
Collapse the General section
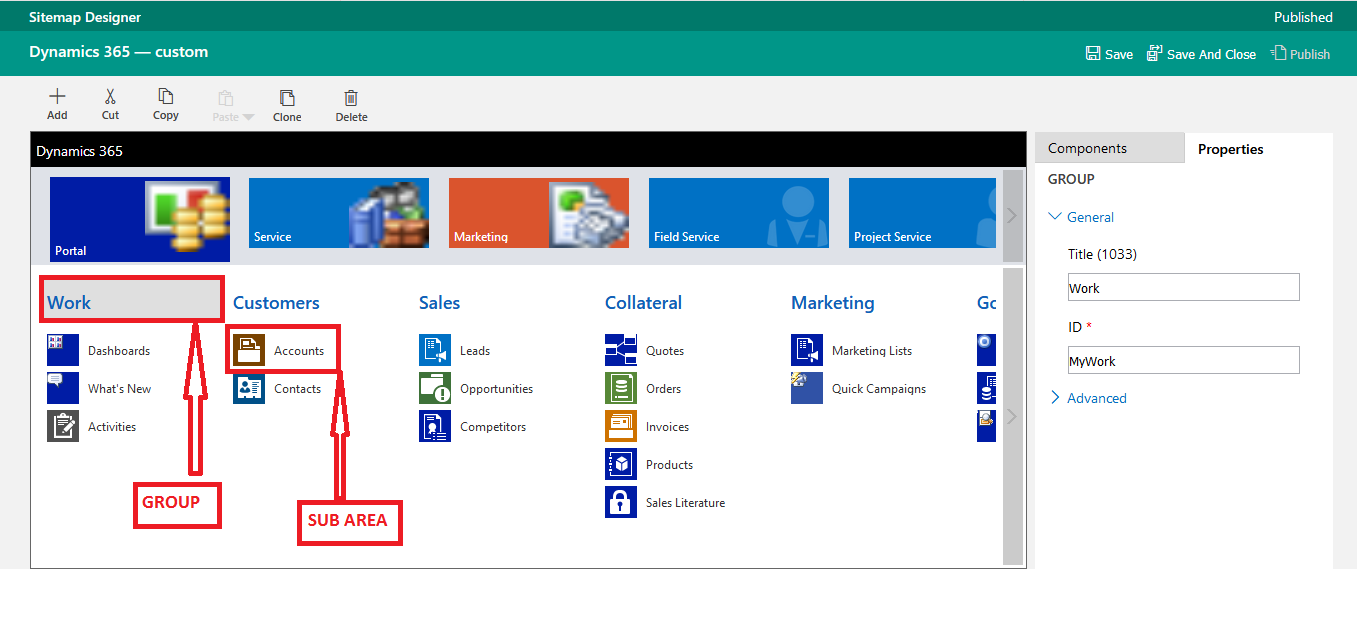point(1081,217)
